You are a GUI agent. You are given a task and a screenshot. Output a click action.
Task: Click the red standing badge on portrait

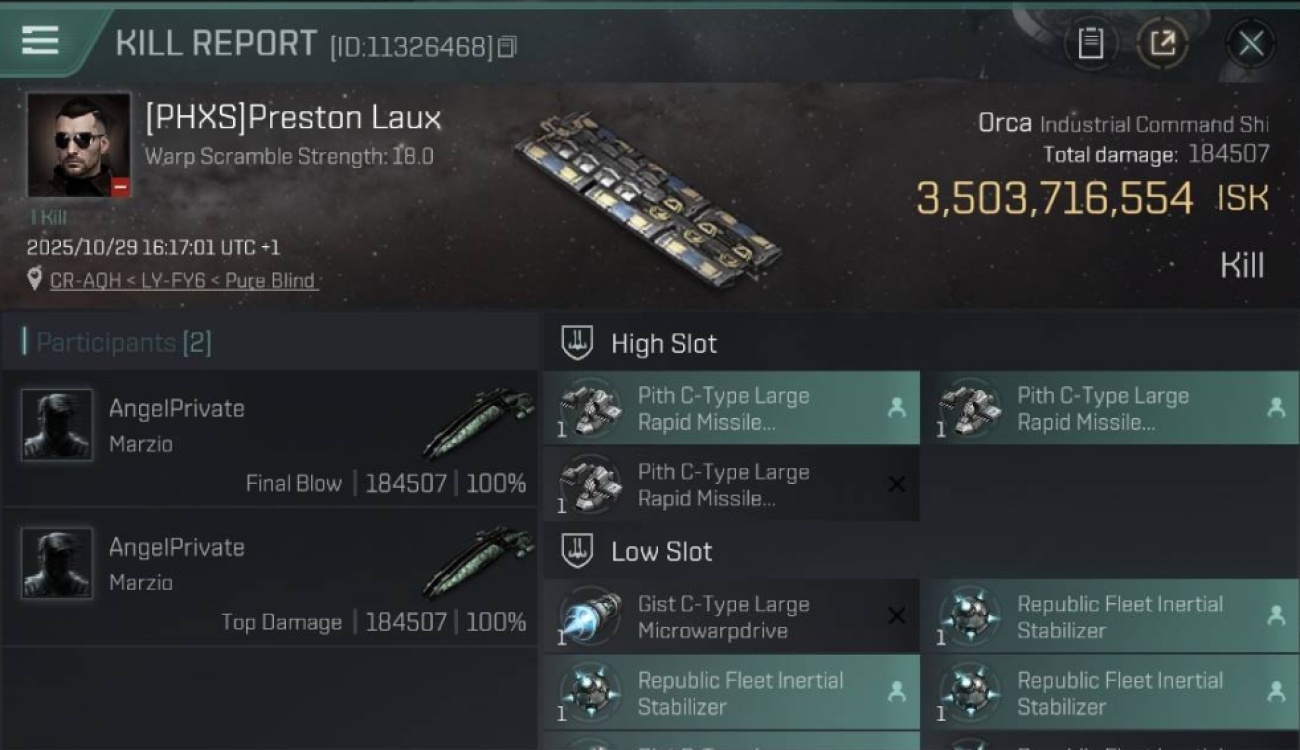[120, 187]
